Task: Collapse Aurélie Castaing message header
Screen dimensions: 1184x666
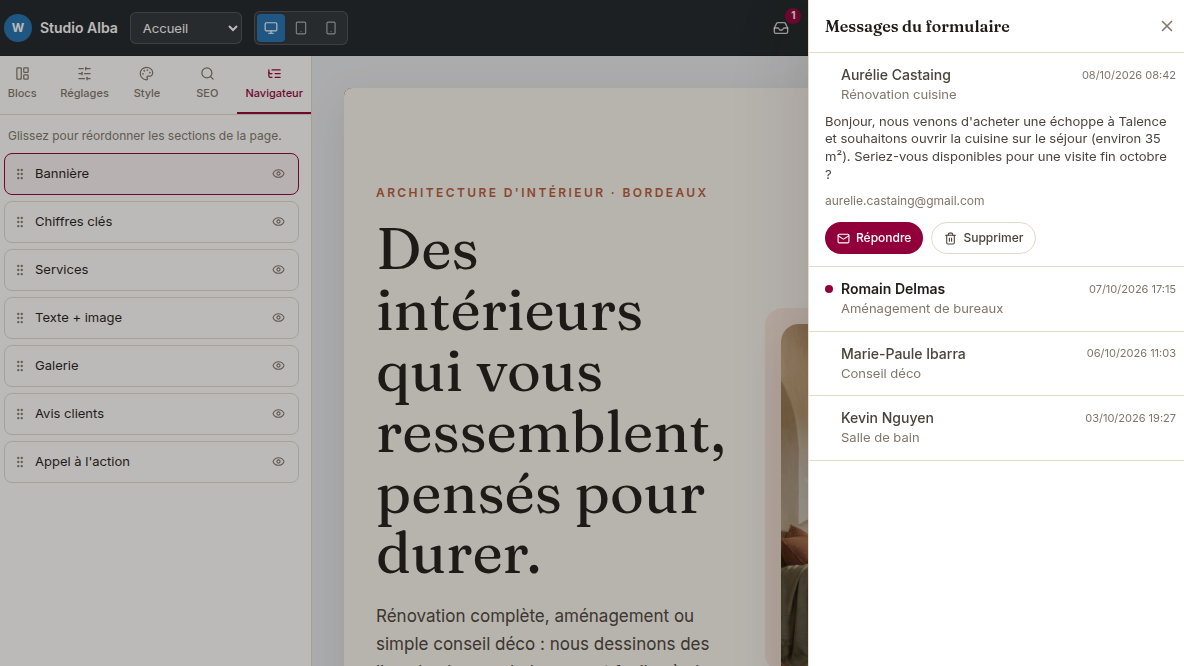Action: 996,84
